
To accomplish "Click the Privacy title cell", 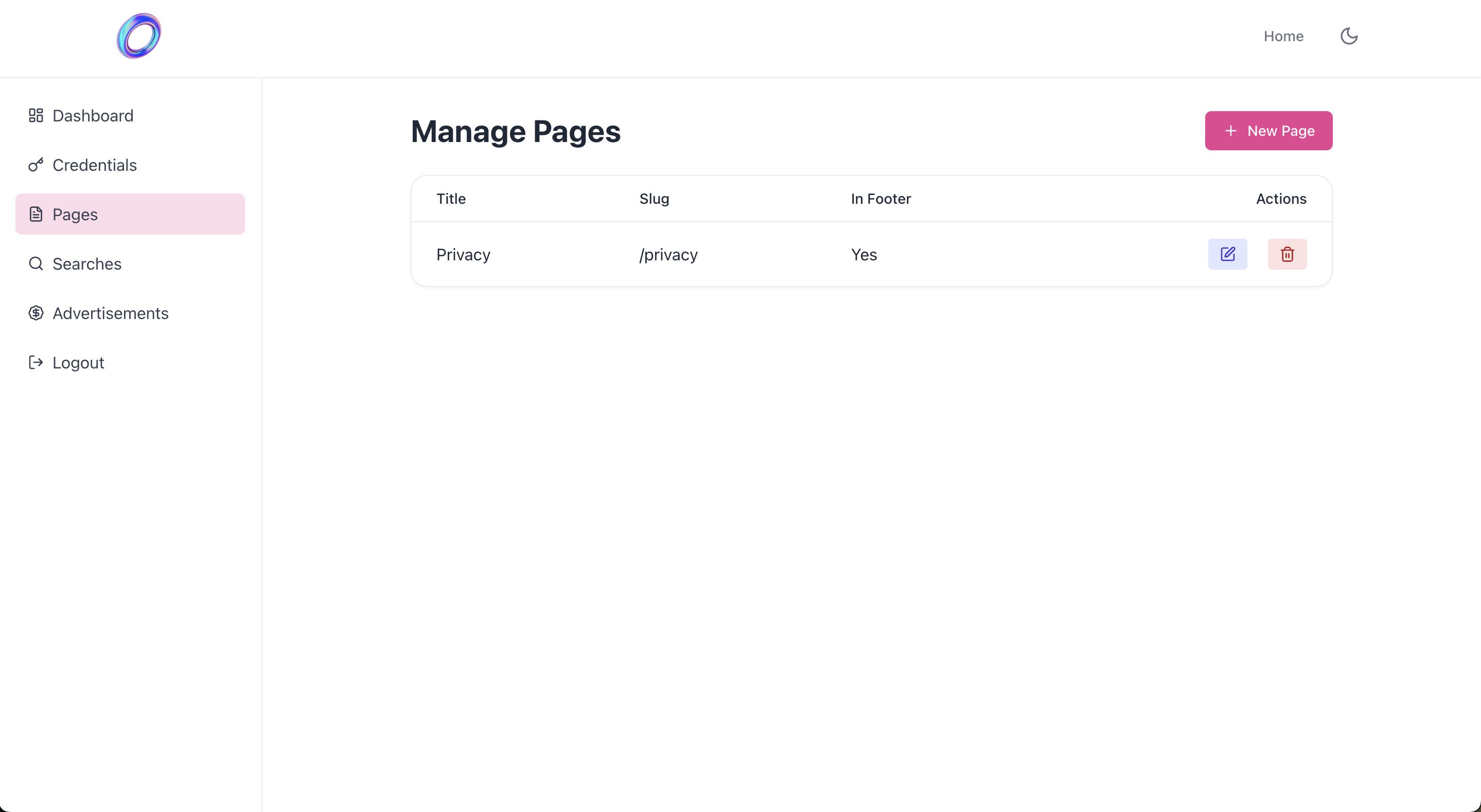I will [463, 255].
